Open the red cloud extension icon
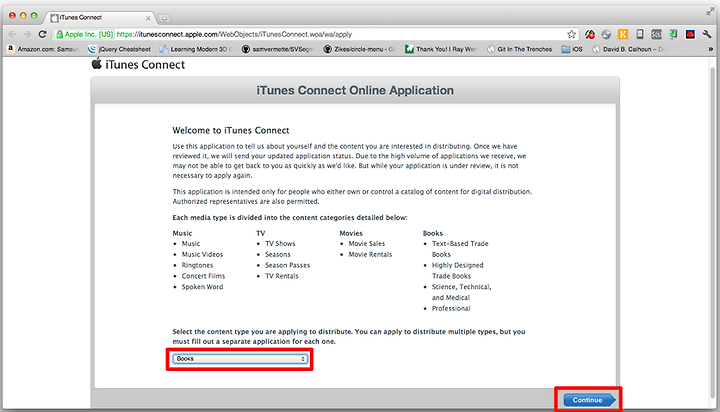 (x=690, y=34)
